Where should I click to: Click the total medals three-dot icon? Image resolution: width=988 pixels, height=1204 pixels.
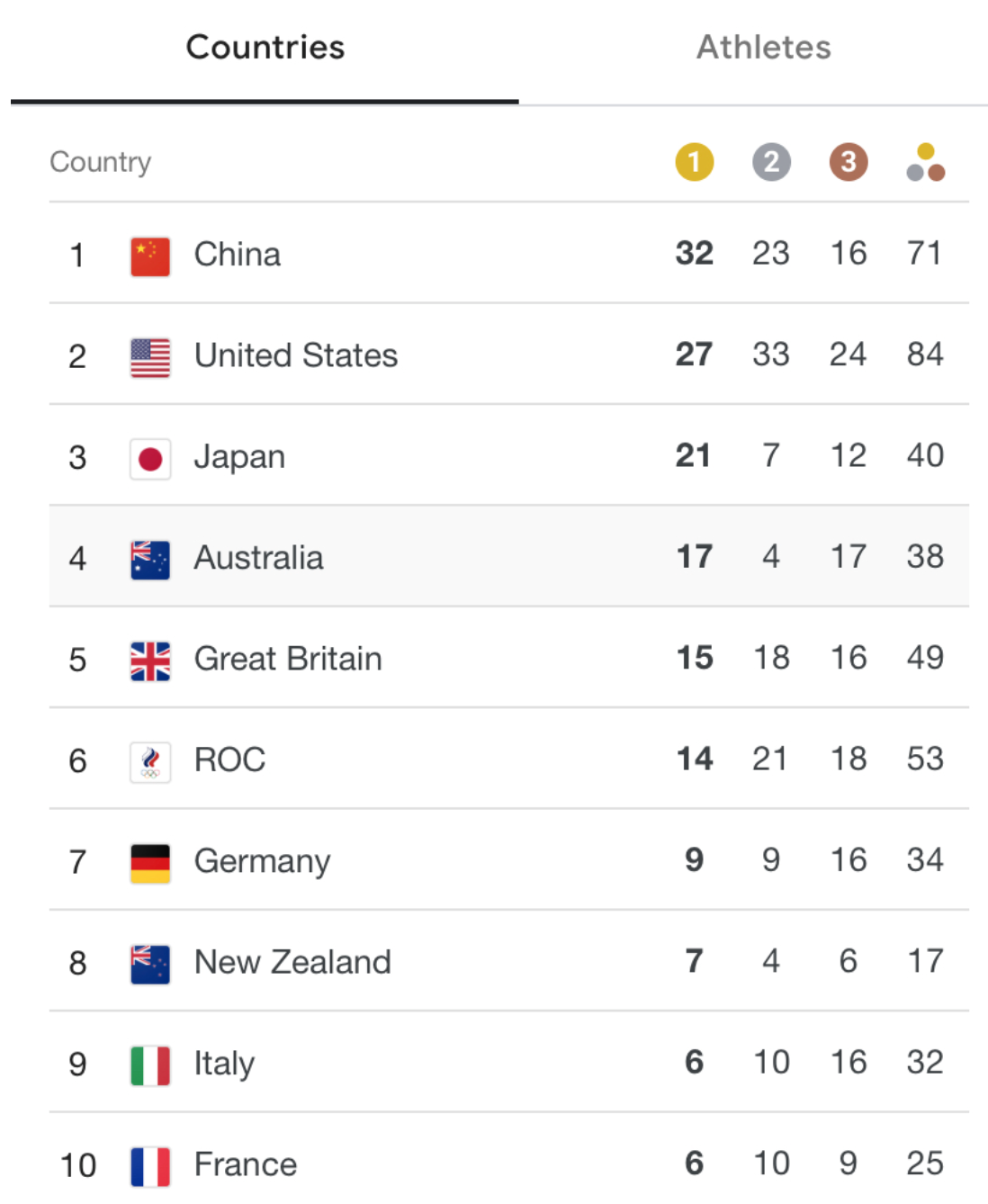925,162
